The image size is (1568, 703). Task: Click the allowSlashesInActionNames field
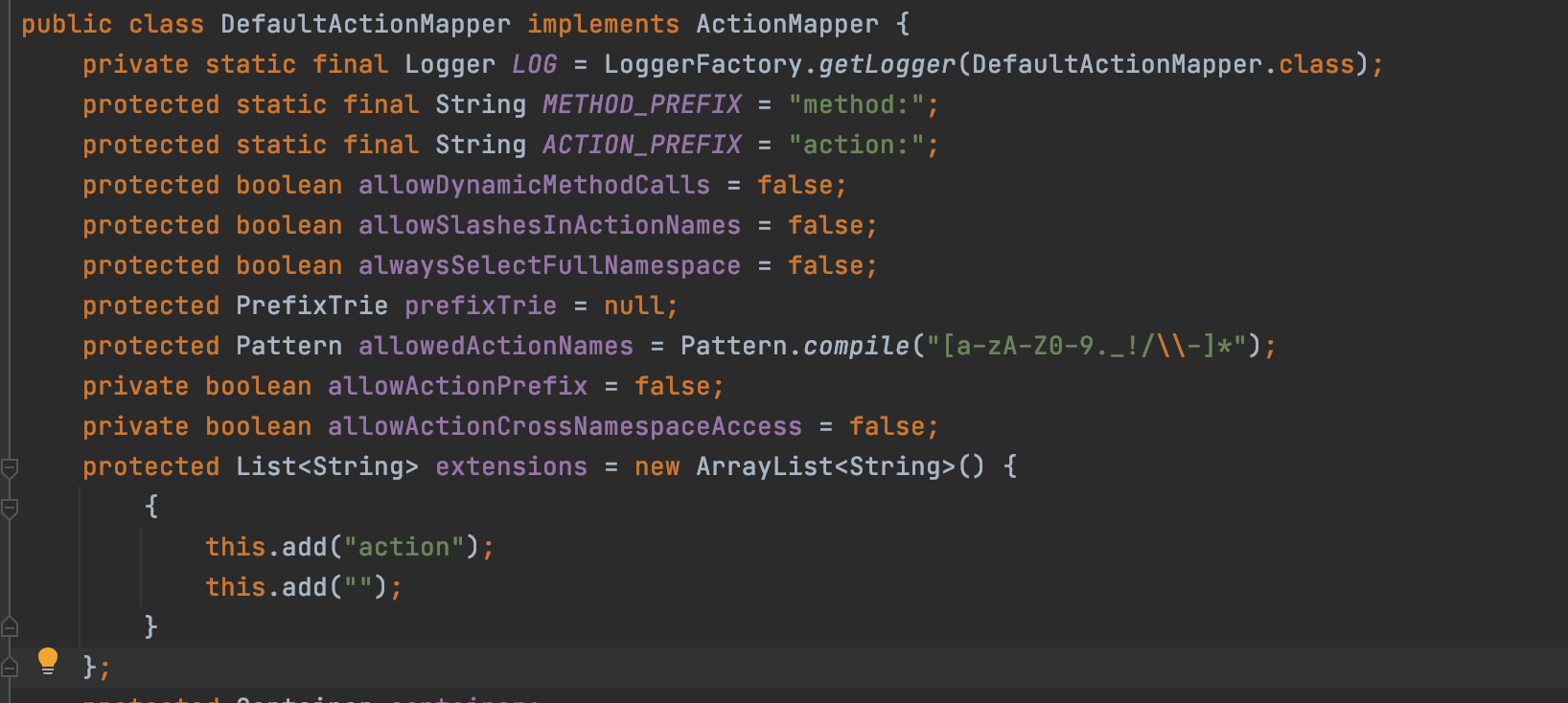pyautogui.click(x=549, y=225)
